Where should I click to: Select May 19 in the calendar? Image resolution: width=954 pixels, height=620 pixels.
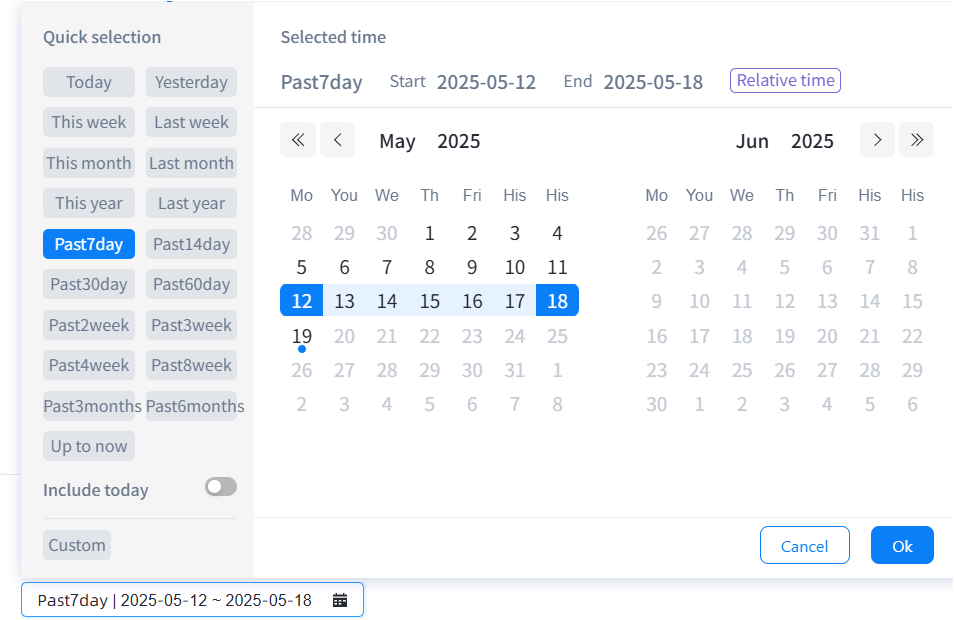(302, 337)
